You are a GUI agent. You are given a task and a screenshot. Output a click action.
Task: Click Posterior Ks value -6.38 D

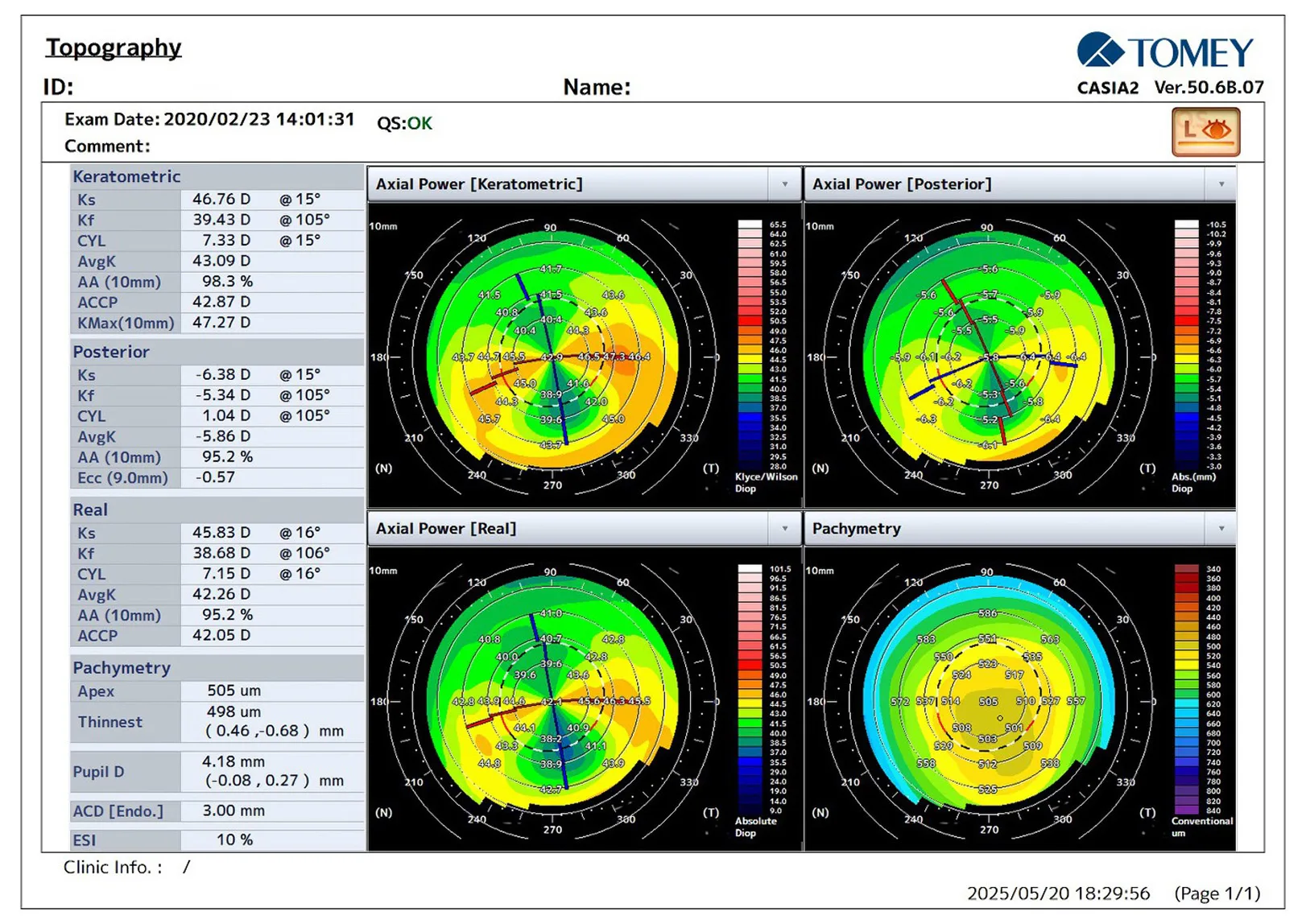(223, 374)
